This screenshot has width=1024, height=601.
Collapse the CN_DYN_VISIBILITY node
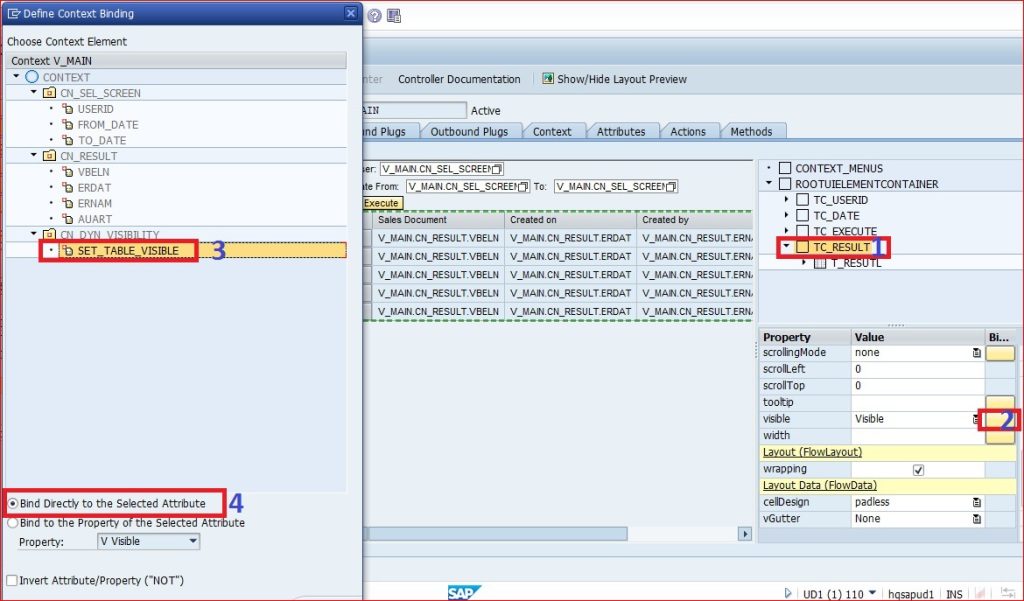(34, 233)
